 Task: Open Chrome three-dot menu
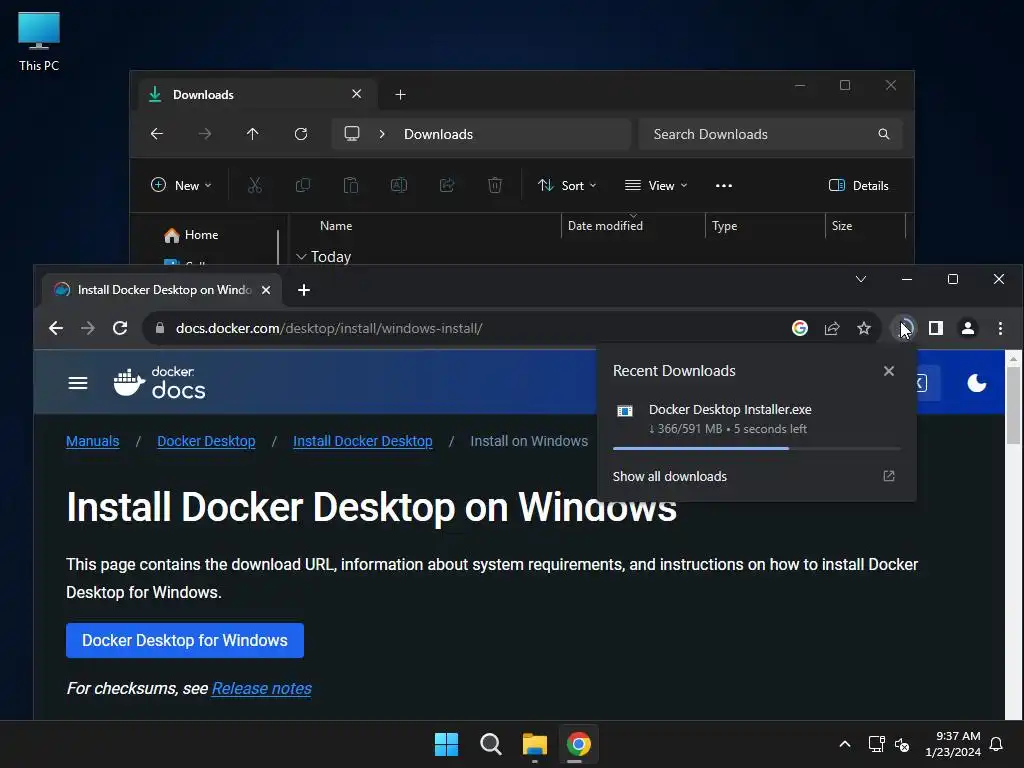(1000, 328)
